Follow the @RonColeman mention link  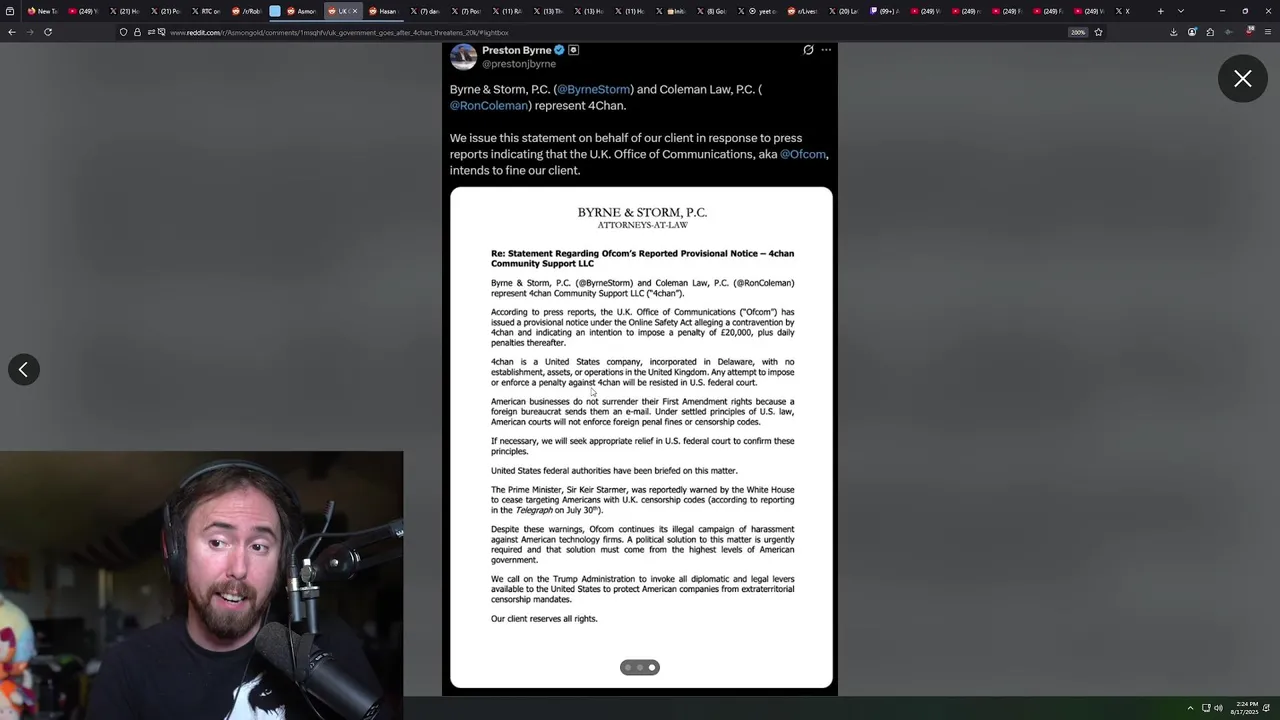click(x=489, y=105)
